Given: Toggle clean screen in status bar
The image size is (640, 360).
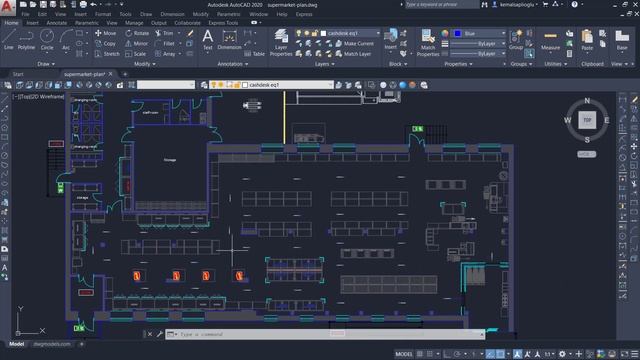Looking at the screenshot, I should (624, 354).
